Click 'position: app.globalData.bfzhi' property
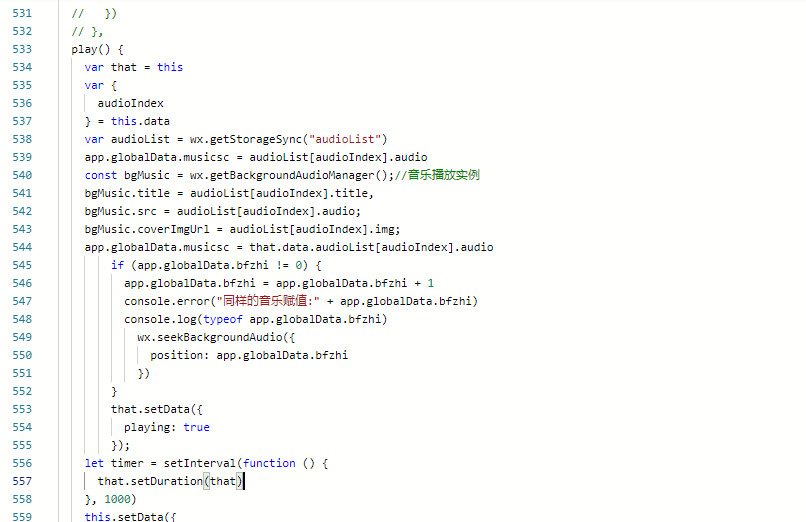Image resolution: width=806 pixels, height=522 pixels. pos(249,355)
